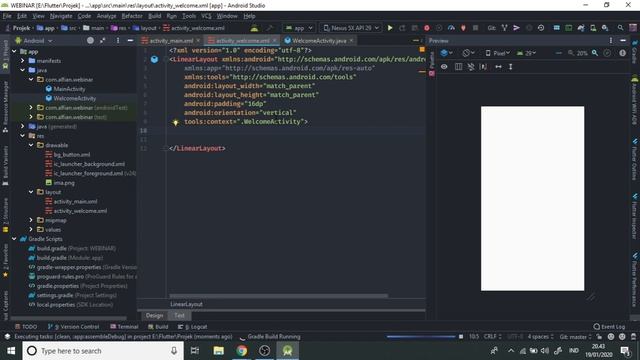Click the collapse all icon in Project panel
The height and width of the screenshot is (360, 640).
point(102,40)
